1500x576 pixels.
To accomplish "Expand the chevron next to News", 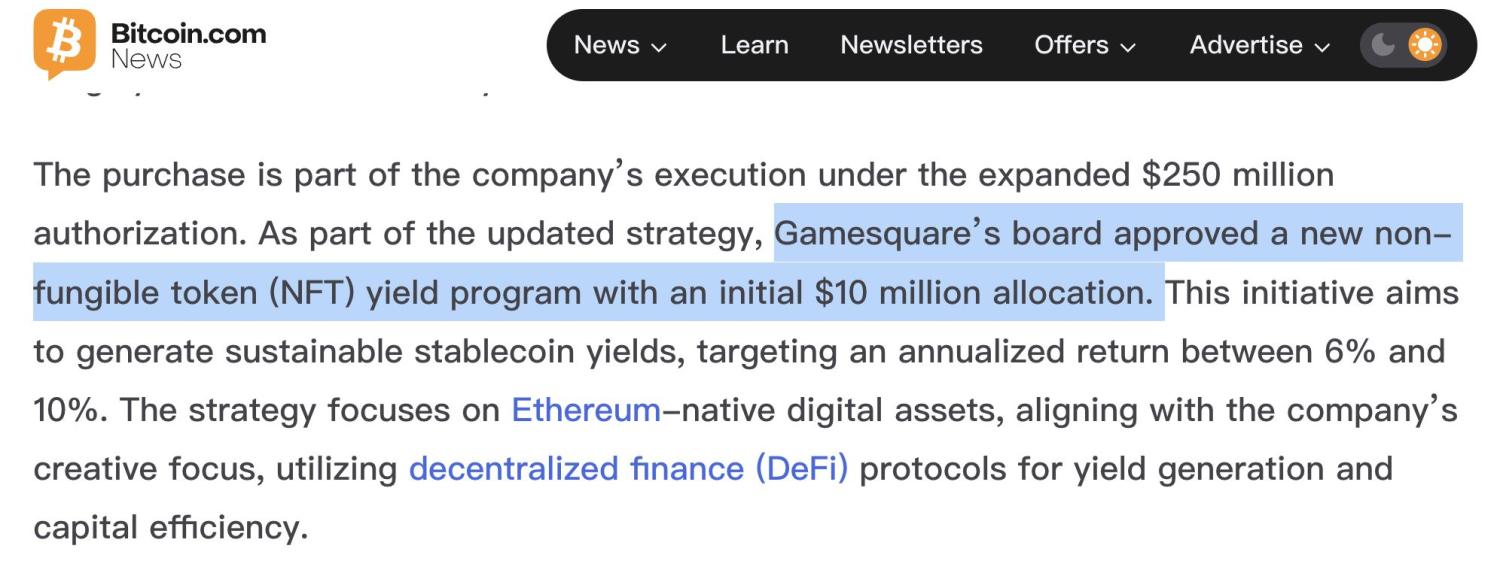I will pyautogui.click(x=658, y=47).
